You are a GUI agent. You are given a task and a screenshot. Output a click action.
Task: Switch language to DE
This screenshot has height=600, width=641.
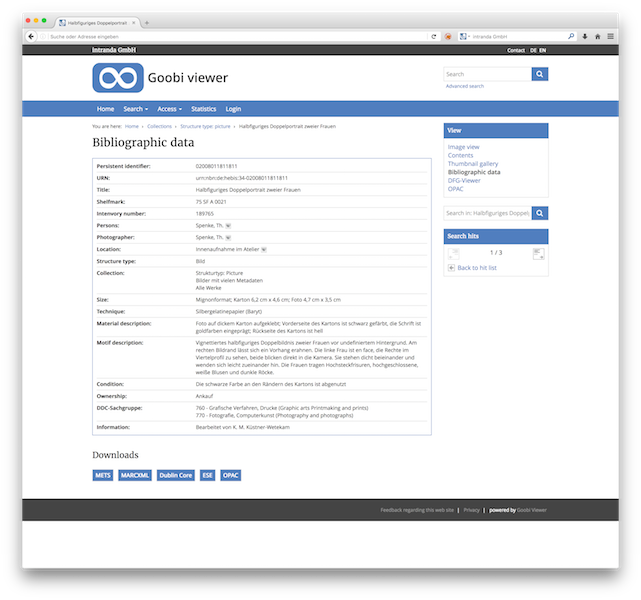533,50
